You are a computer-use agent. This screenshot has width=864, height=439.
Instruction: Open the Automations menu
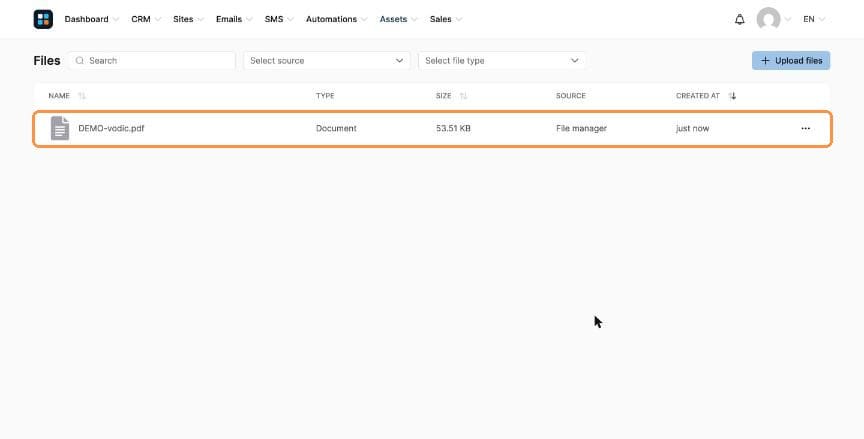(x=336, y=19)
